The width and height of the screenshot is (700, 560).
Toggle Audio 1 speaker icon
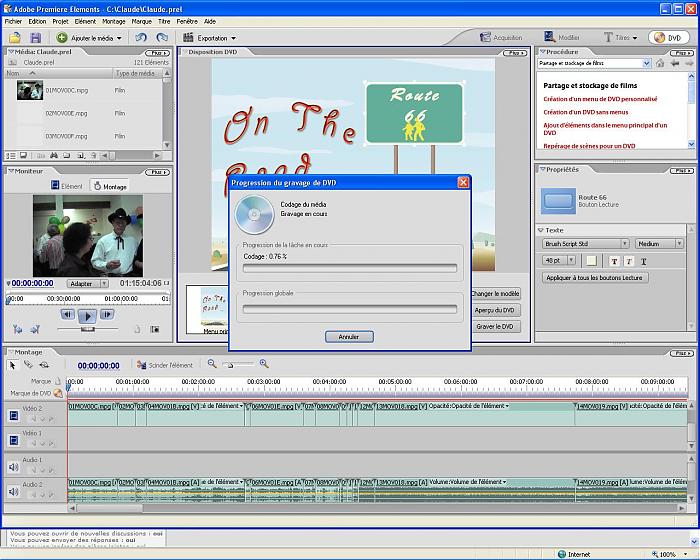[14, 467]
